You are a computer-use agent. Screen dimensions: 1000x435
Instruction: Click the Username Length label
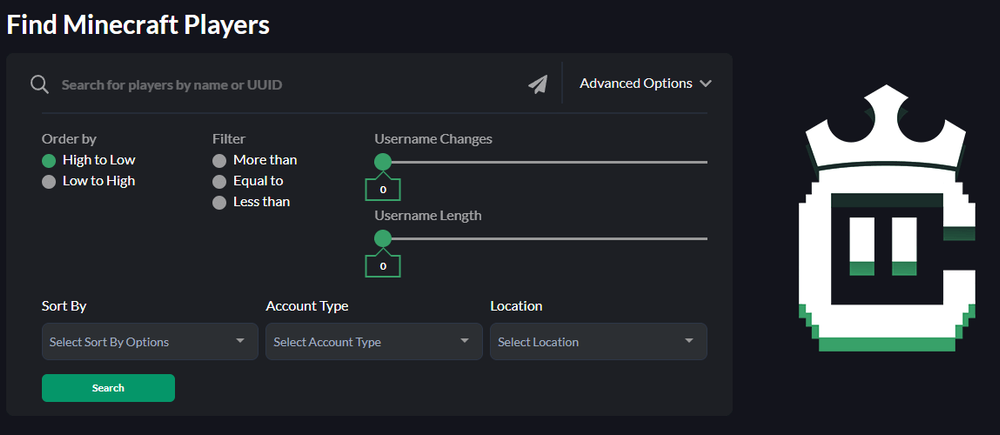[428, 216]
